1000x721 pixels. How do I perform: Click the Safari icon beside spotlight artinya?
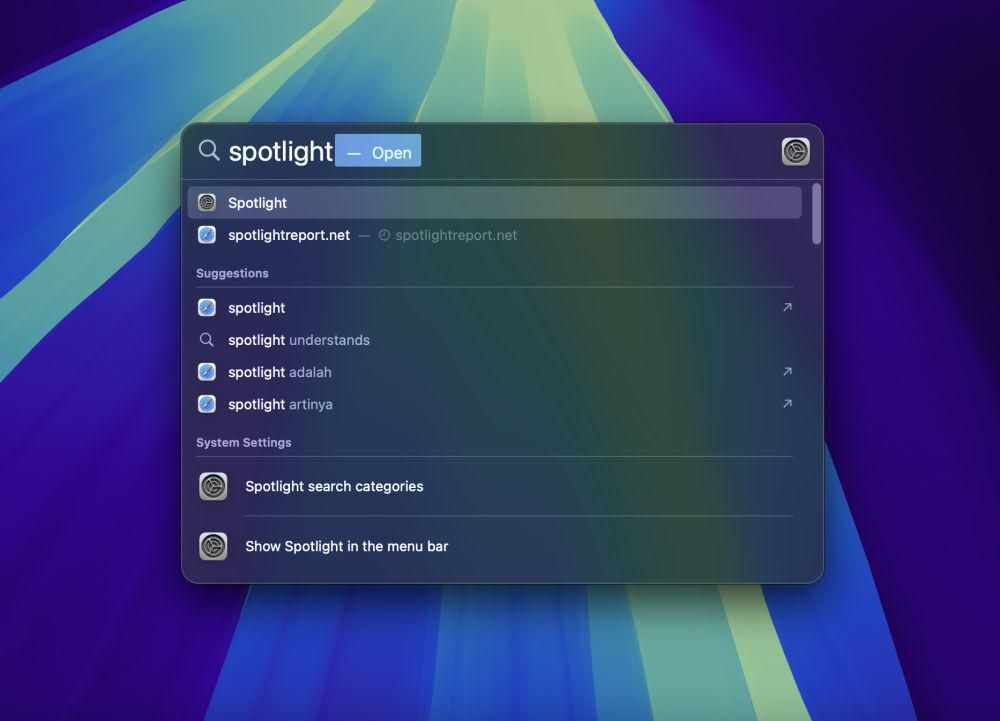point(207,404)
